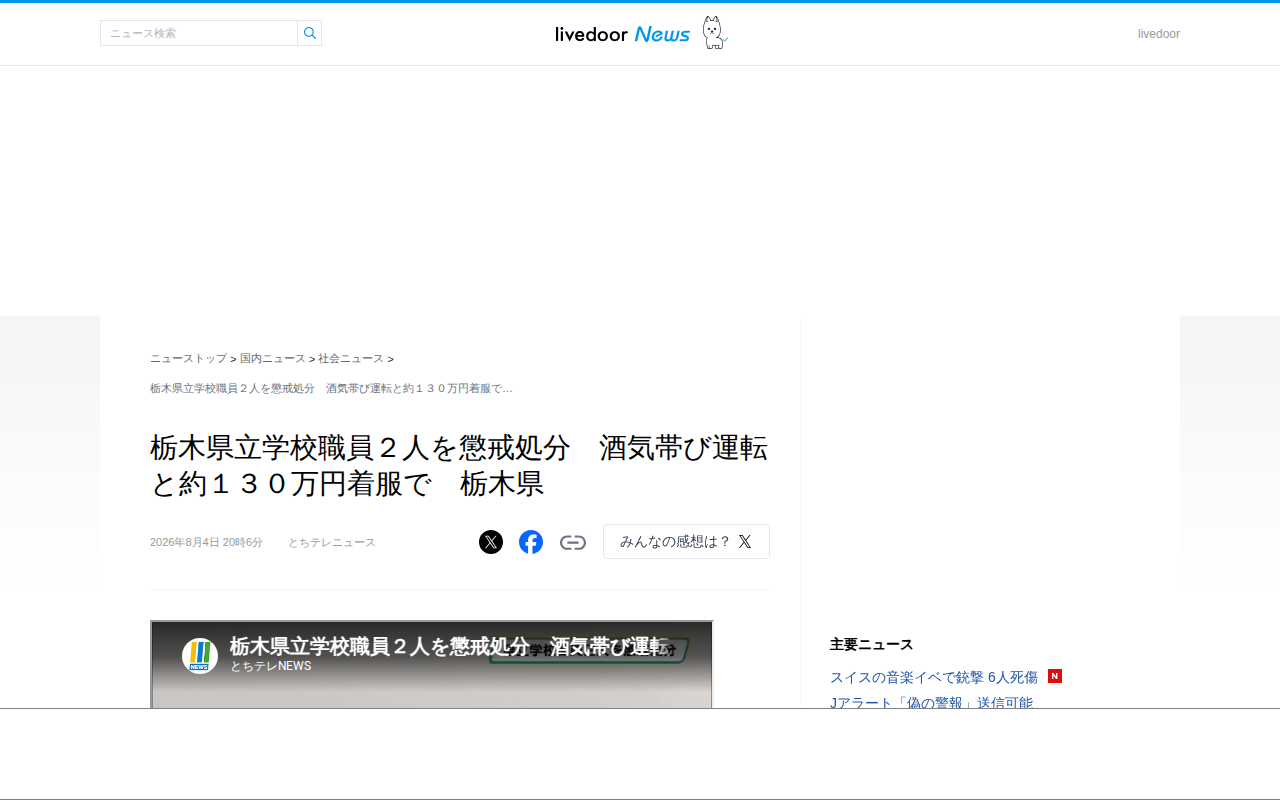The image size is (1280, 800).
Task: Click the search magnifier icon
Action: tap(310, 33)
